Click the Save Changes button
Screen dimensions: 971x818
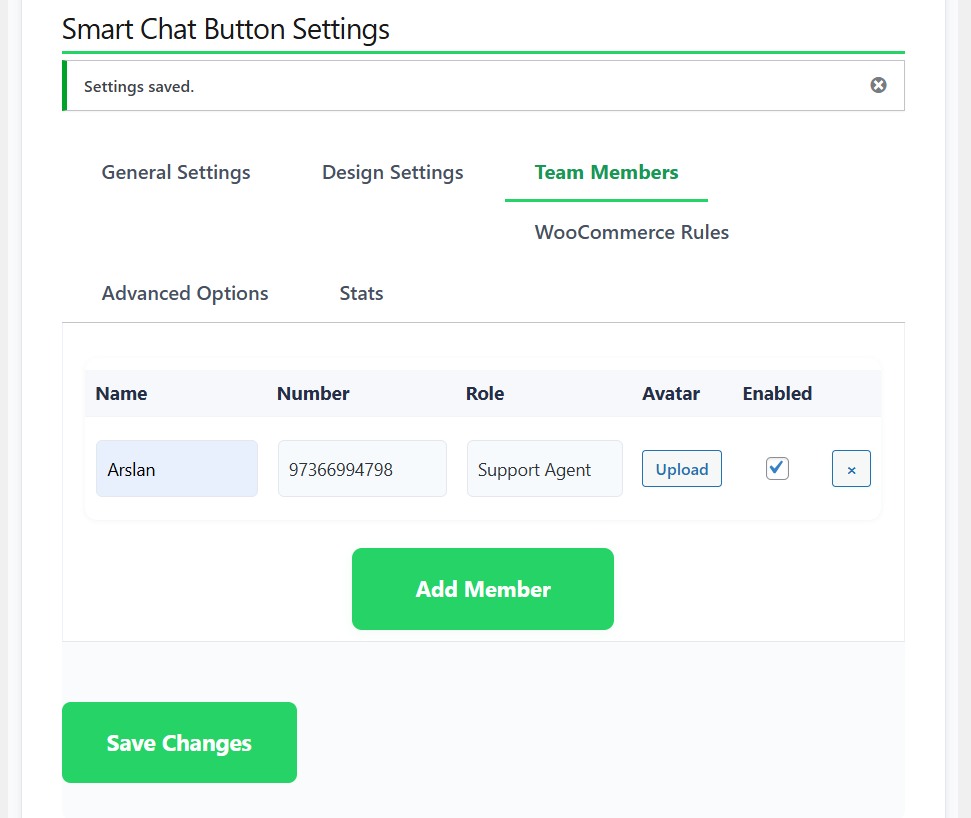click(179, 743)
